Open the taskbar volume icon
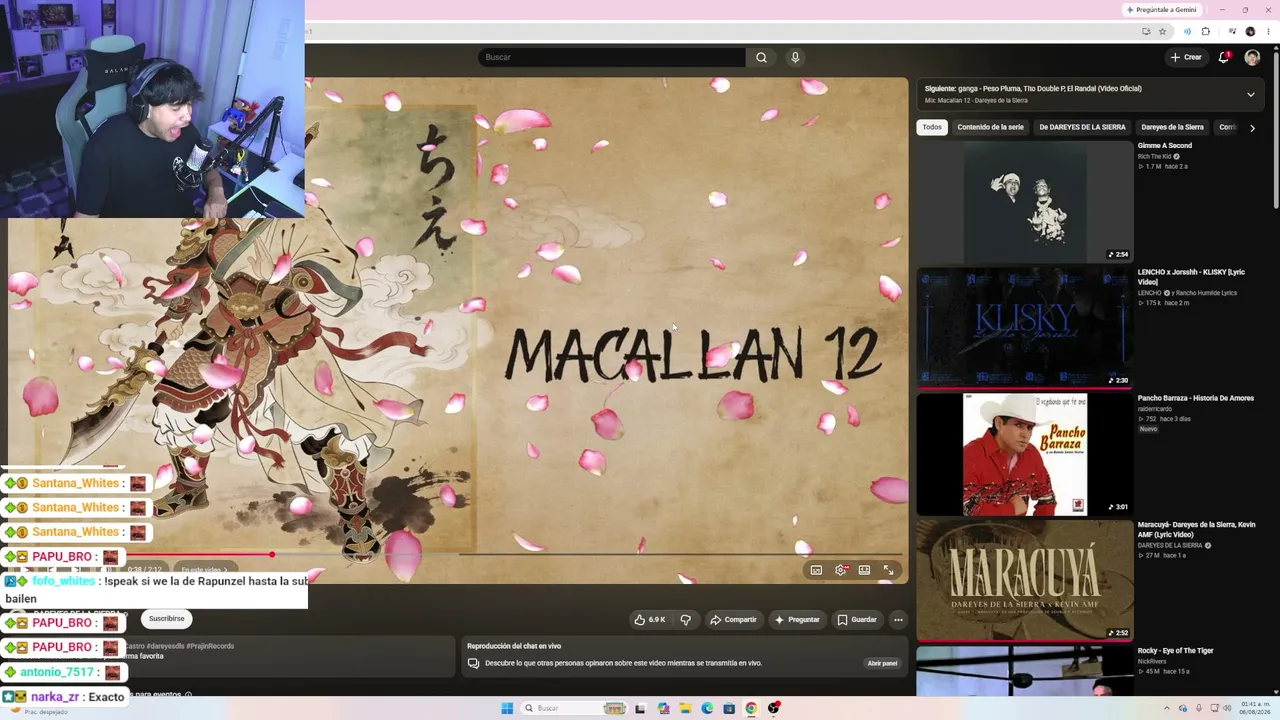The height and width of the screenshot is (720, 1280). click(1226, 708)
